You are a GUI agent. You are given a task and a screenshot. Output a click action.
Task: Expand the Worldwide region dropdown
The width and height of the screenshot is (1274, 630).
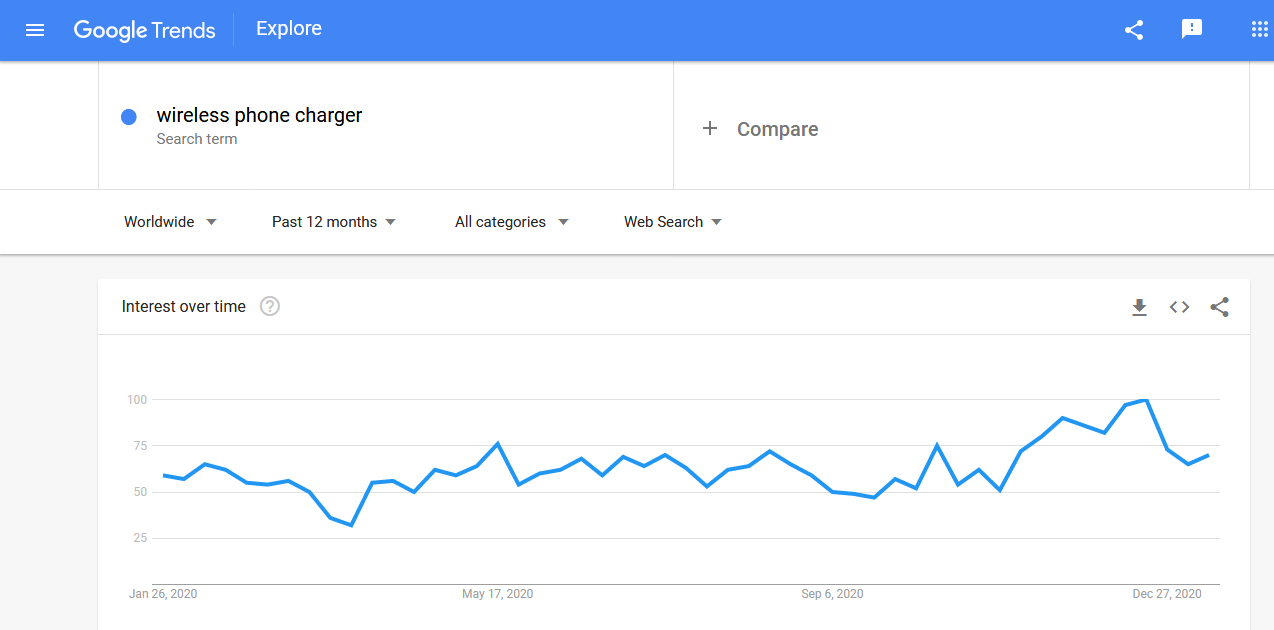pyautogui.click(x=170, y=222)
